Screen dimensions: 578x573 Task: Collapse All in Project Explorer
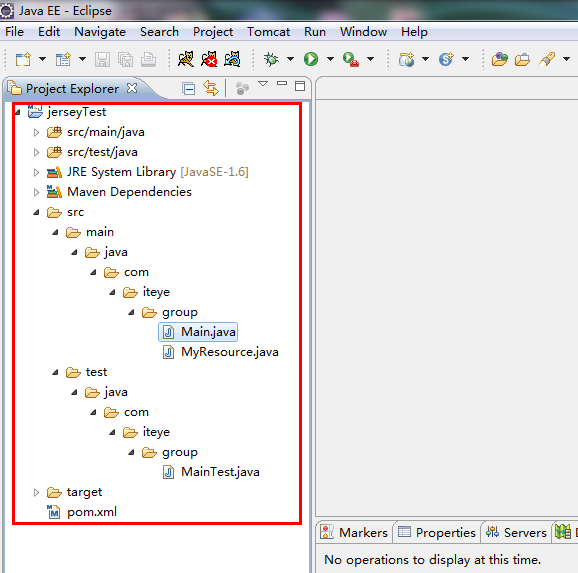[x=189, y=88]
